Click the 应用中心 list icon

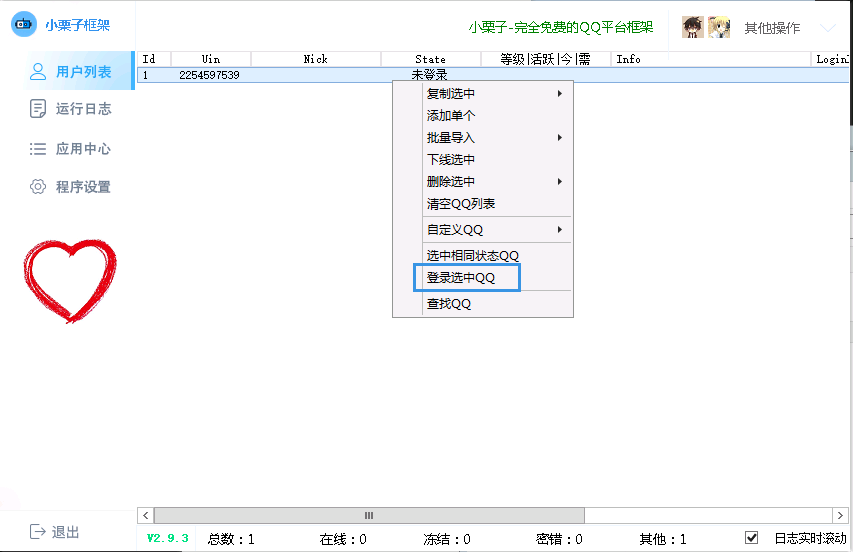[x=38, y=148]
